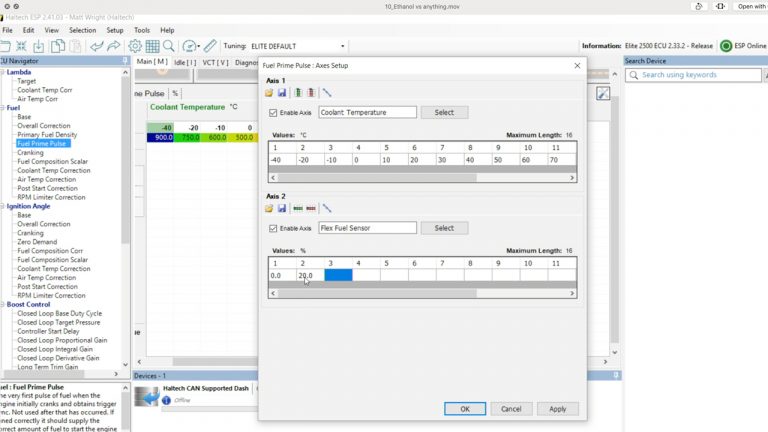Disable the Axis 1 Enable Axis checkbox
Image resolution: width=768 pixels, height=432 pixels.
point(274,113)
